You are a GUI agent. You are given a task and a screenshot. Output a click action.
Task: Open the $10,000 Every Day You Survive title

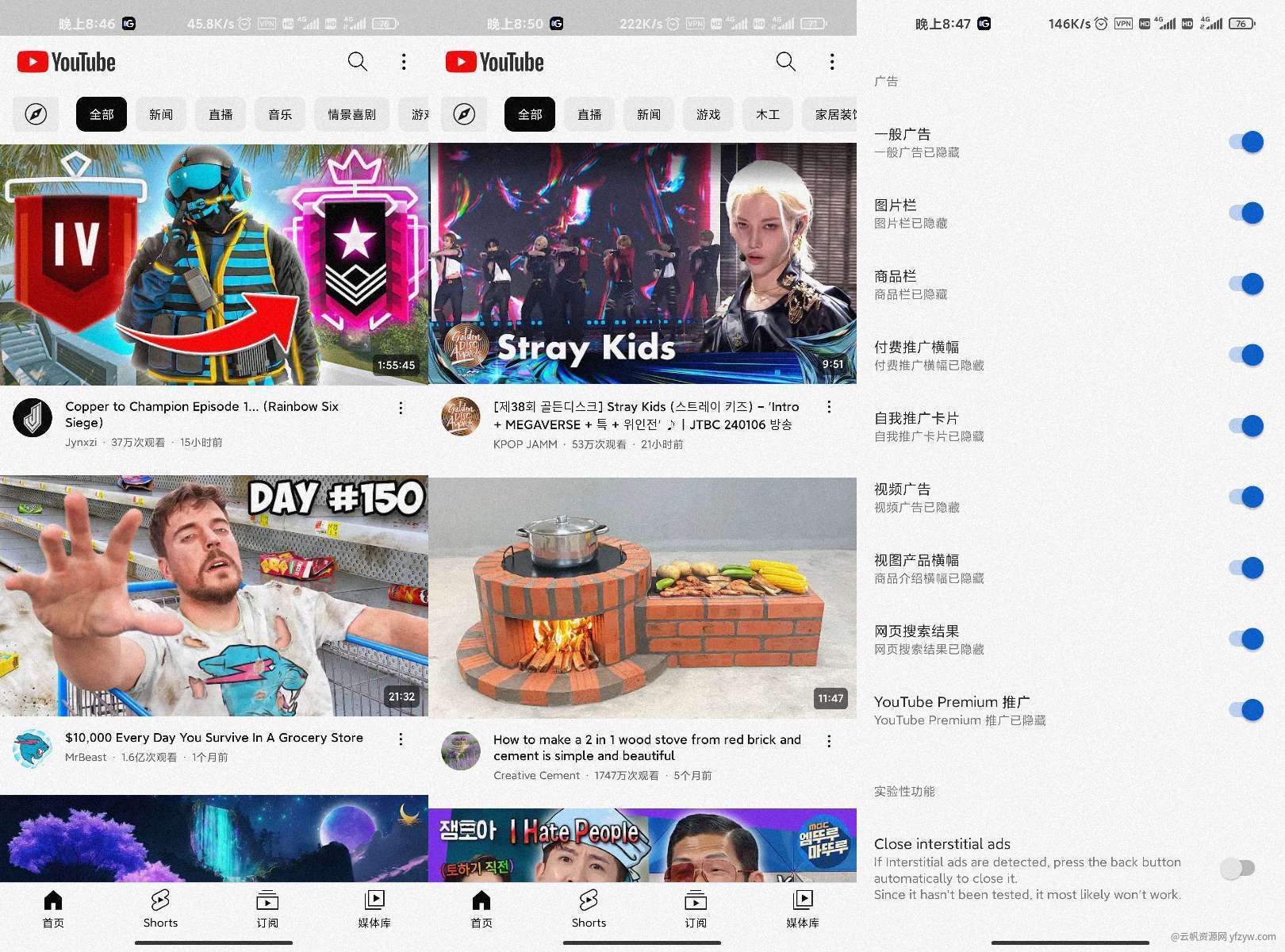tap(214, 738)
